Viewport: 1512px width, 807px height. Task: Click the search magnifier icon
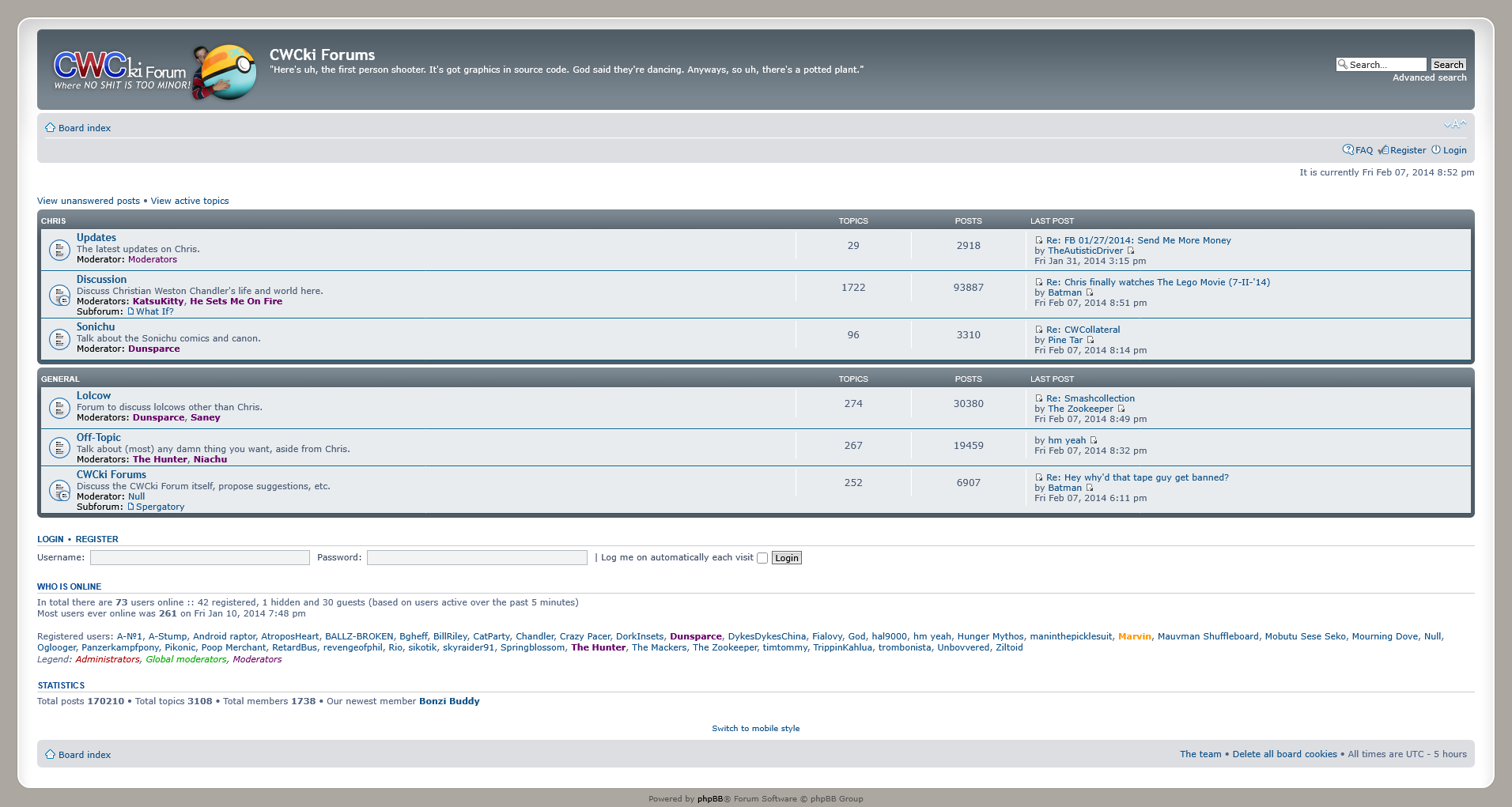pos(1343,64)
